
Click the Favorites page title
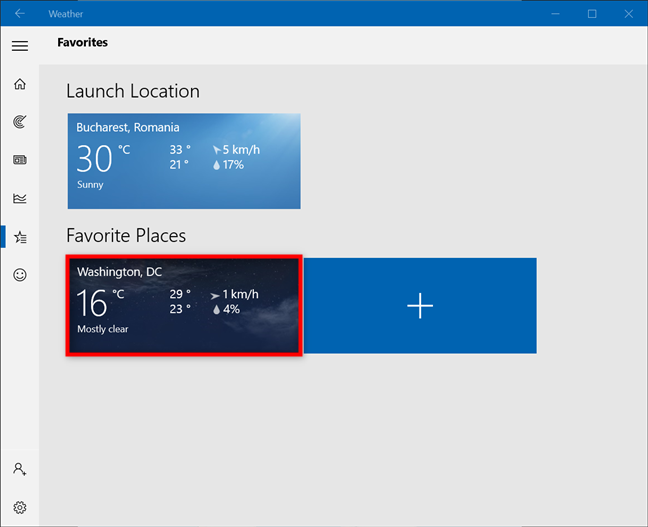pos(82,43)
